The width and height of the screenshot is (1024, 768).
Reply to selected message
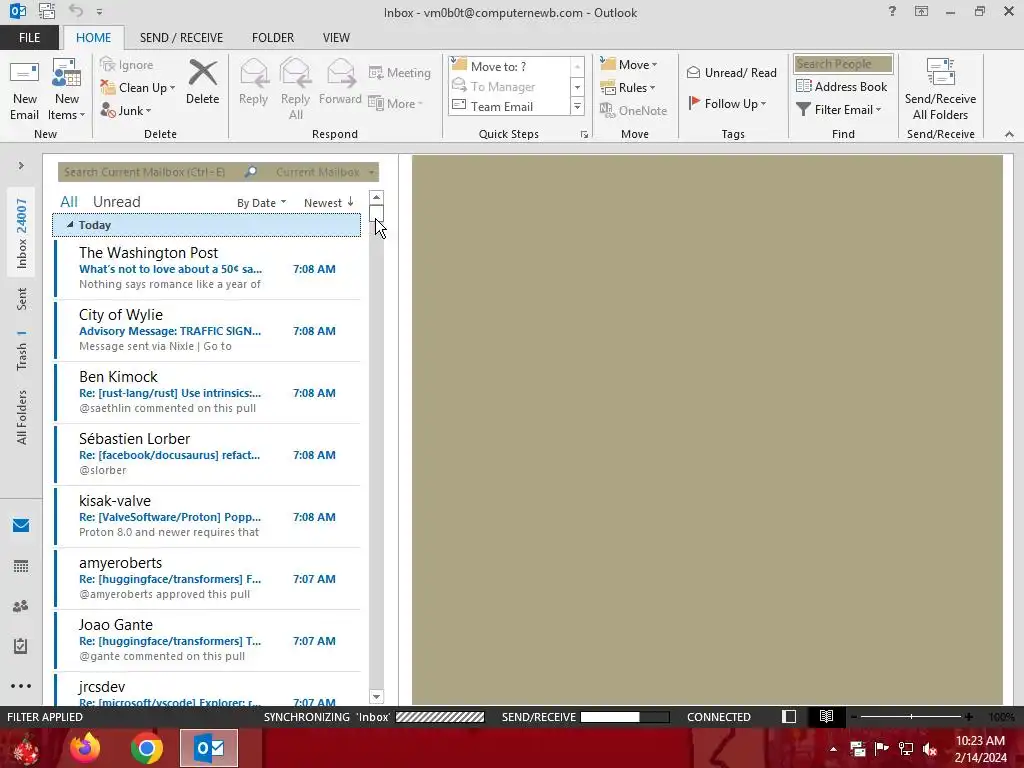tap(253, 82)
